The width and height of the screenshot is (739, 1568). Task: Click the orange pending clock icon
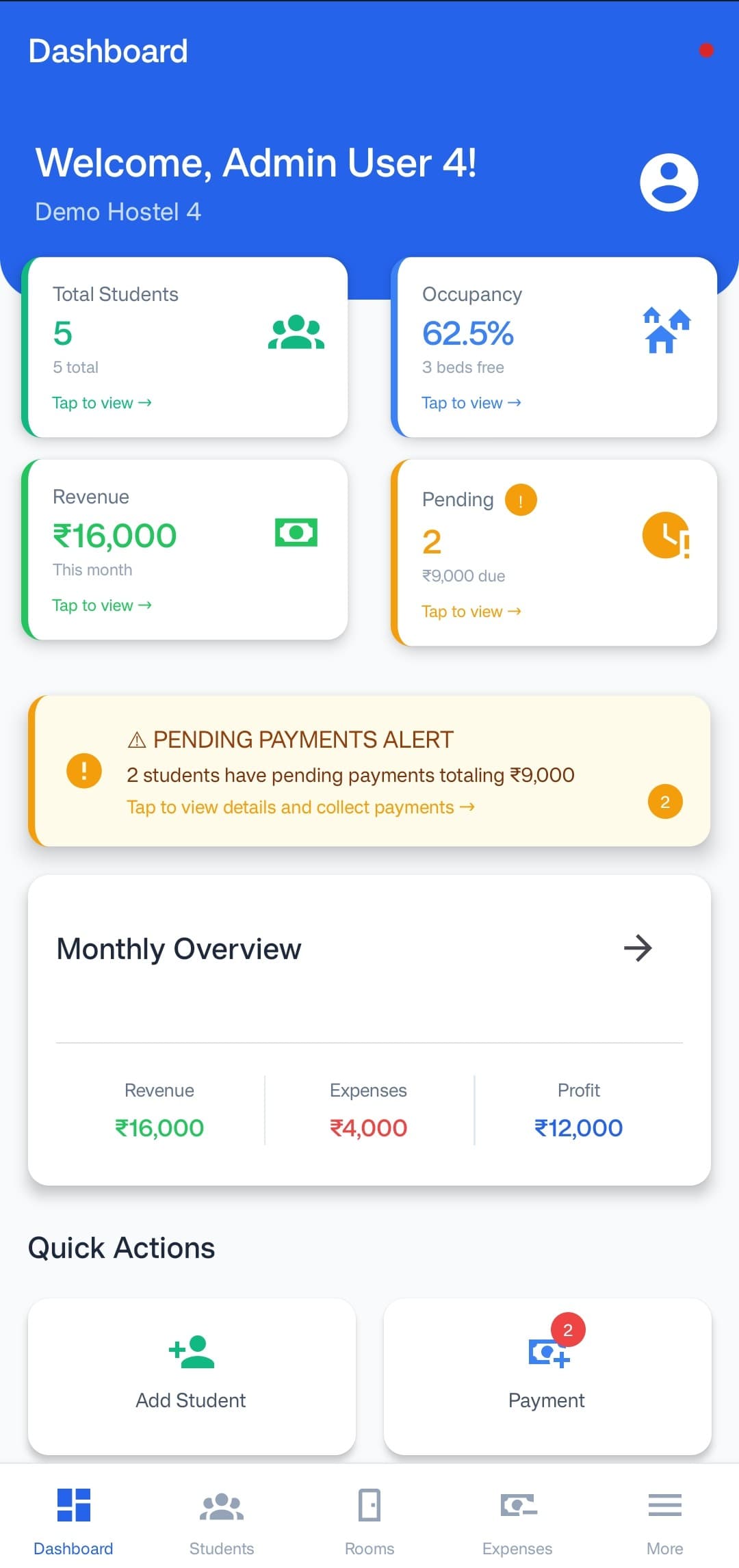tap(664, 540)
